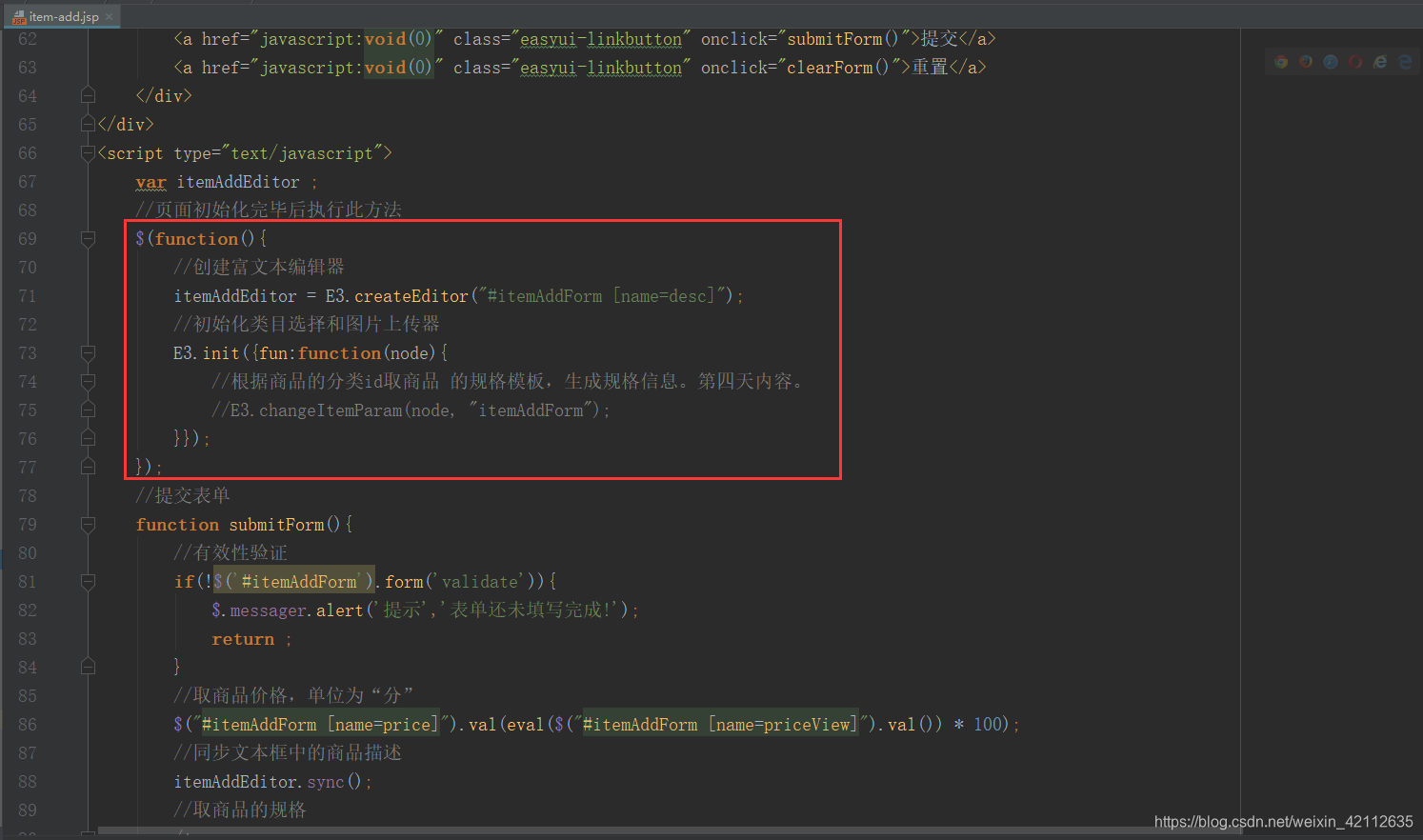Click sync() call on line 88
1423x840 pixels.
point(334,782)
